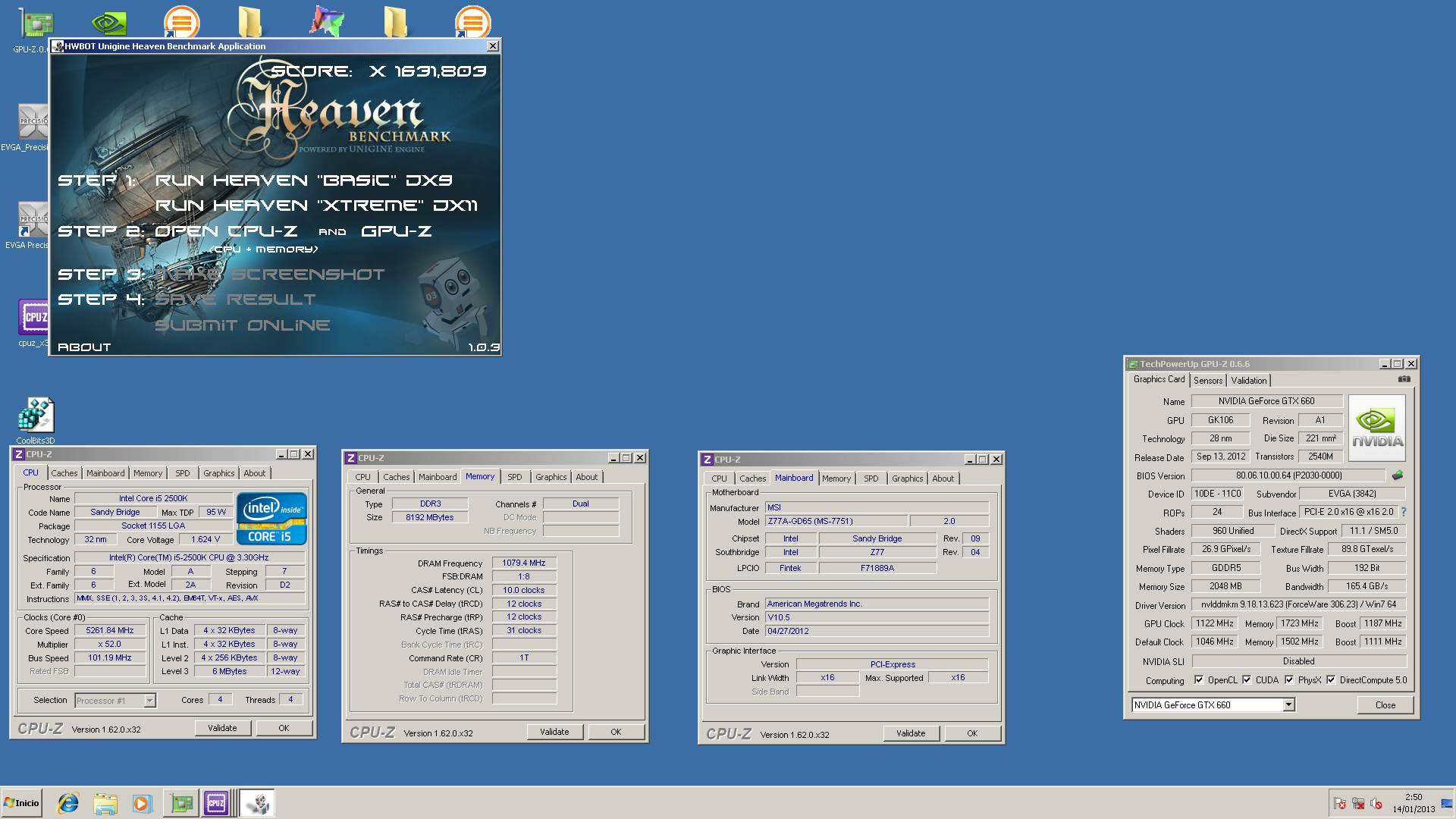
Task: Click the Z77A-GD65 (MS-7751) model field
Action: click(836, 522)
